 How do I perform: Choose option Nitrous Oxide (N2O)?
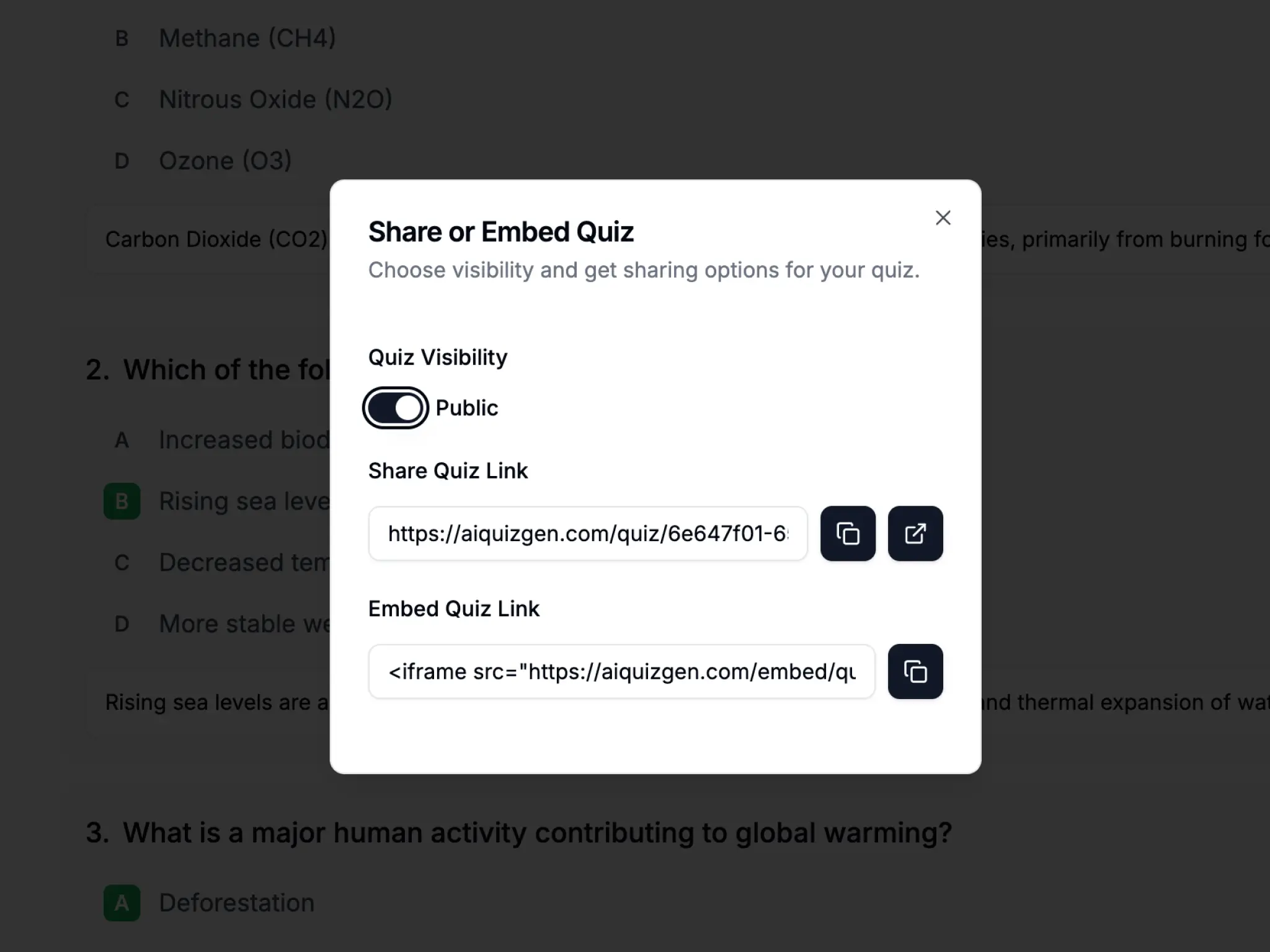coord(275,99)
